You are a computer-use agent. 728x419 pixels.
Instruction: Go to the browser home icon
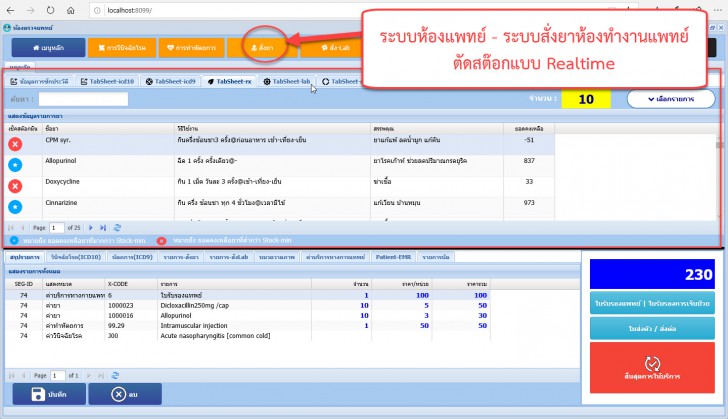tap(71, 10)
